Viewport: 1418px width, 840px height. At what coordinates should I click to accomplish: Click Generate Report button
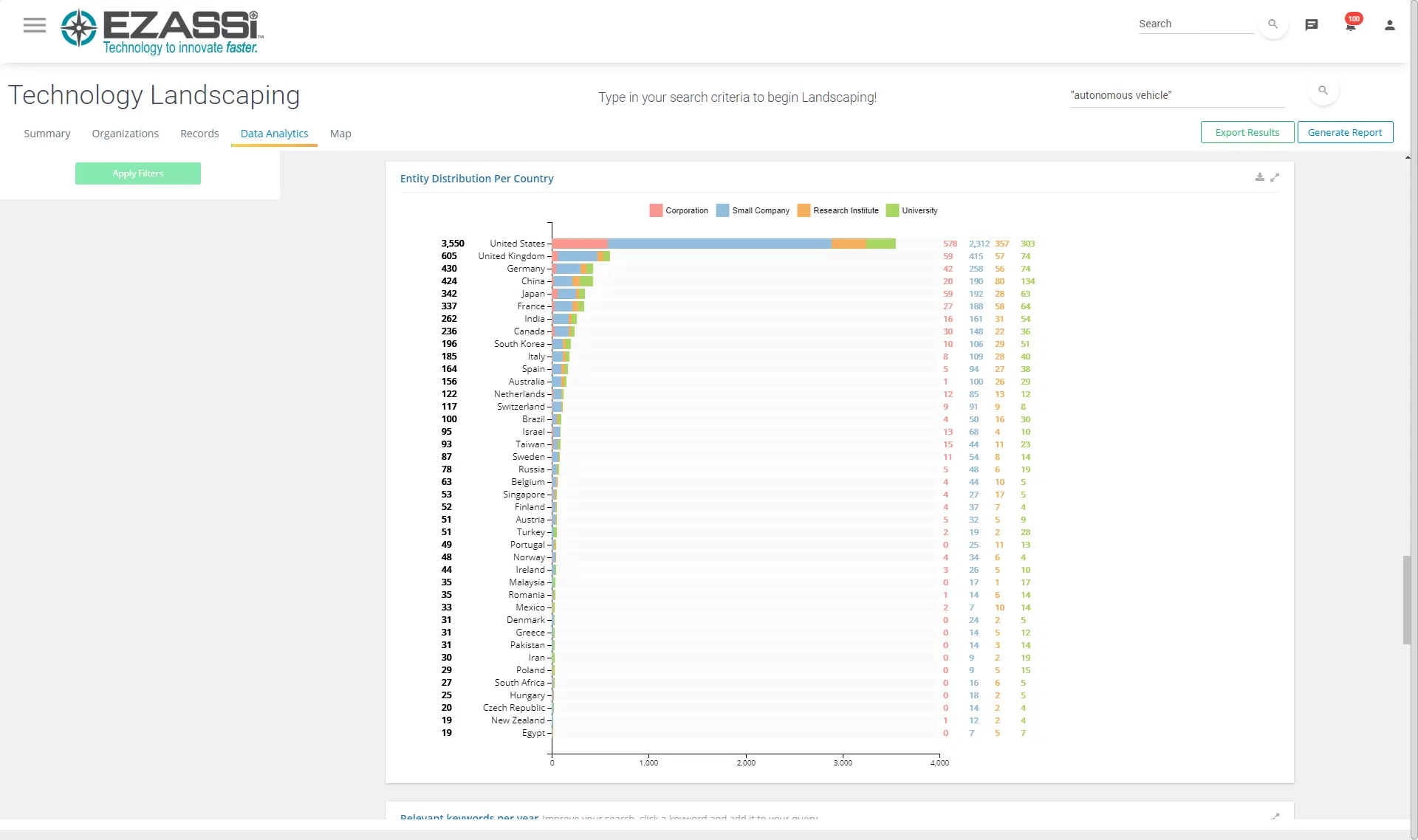click(x=1345, y=132)
